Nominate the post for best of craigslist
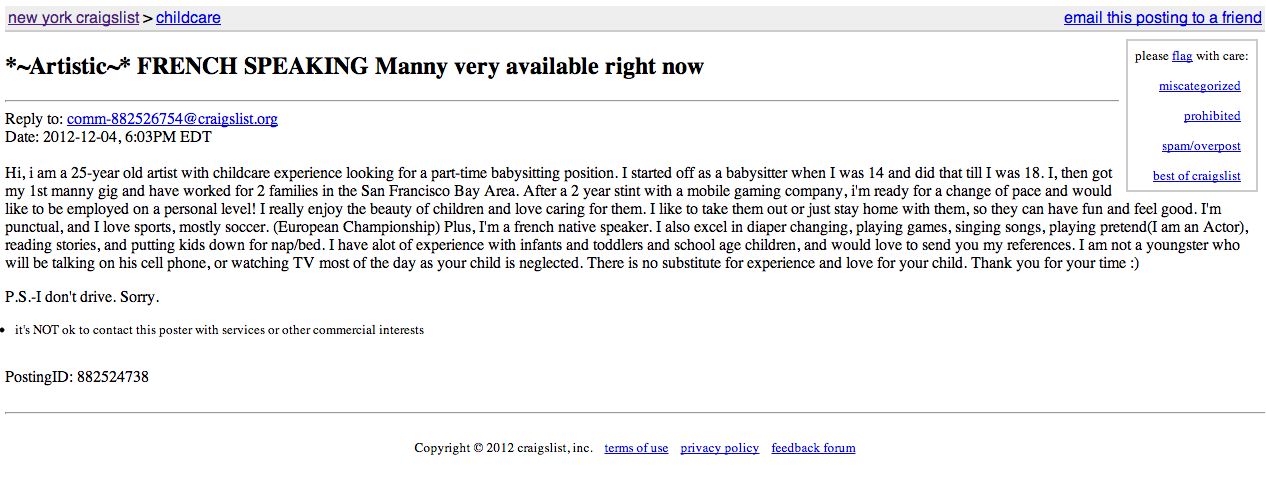Image resolution: width=1266 pixels, height=499 pixels. tap(1196, 176)
